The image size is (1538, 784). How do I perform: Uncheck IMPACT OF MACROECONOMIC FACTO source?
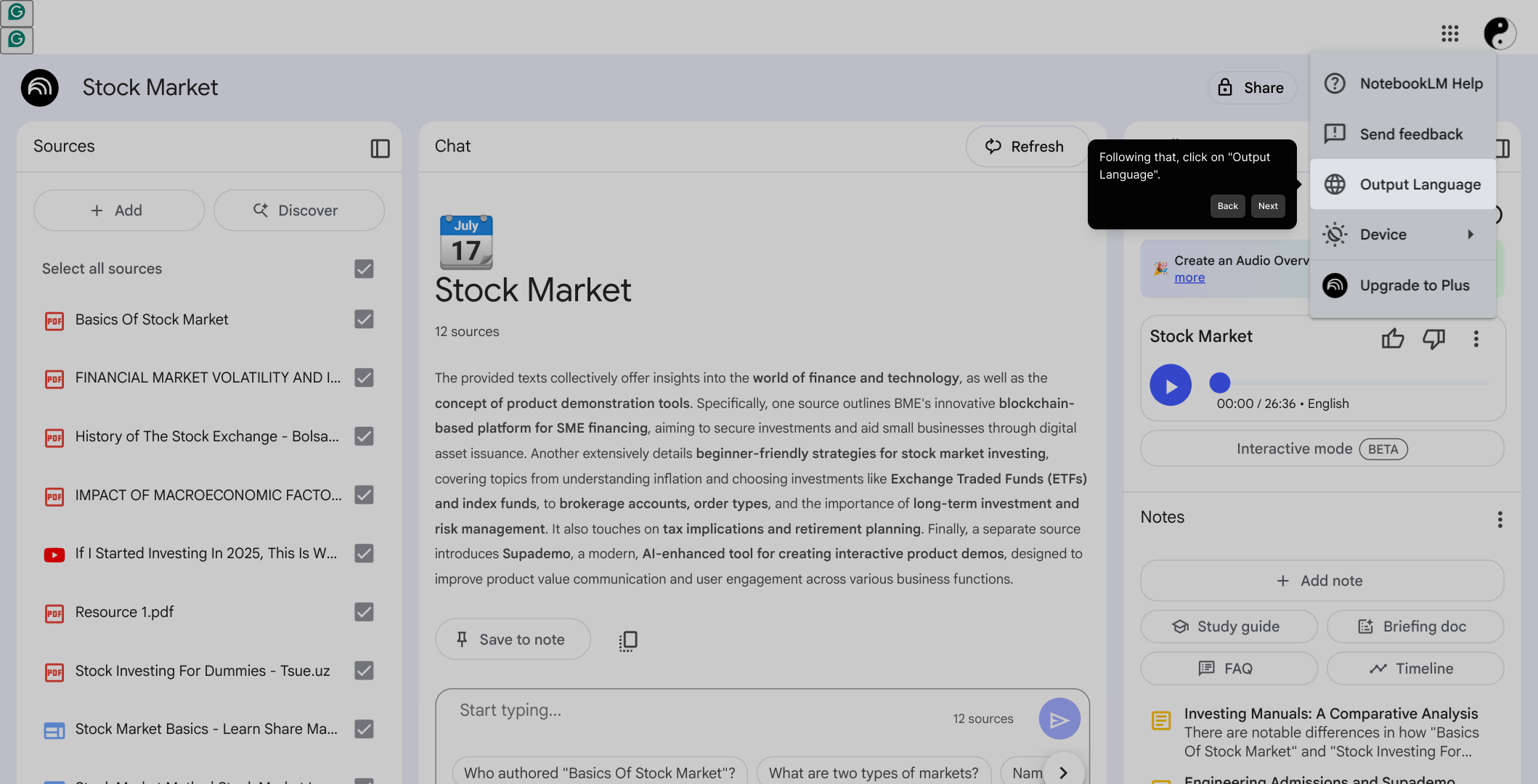pos(364,495)
